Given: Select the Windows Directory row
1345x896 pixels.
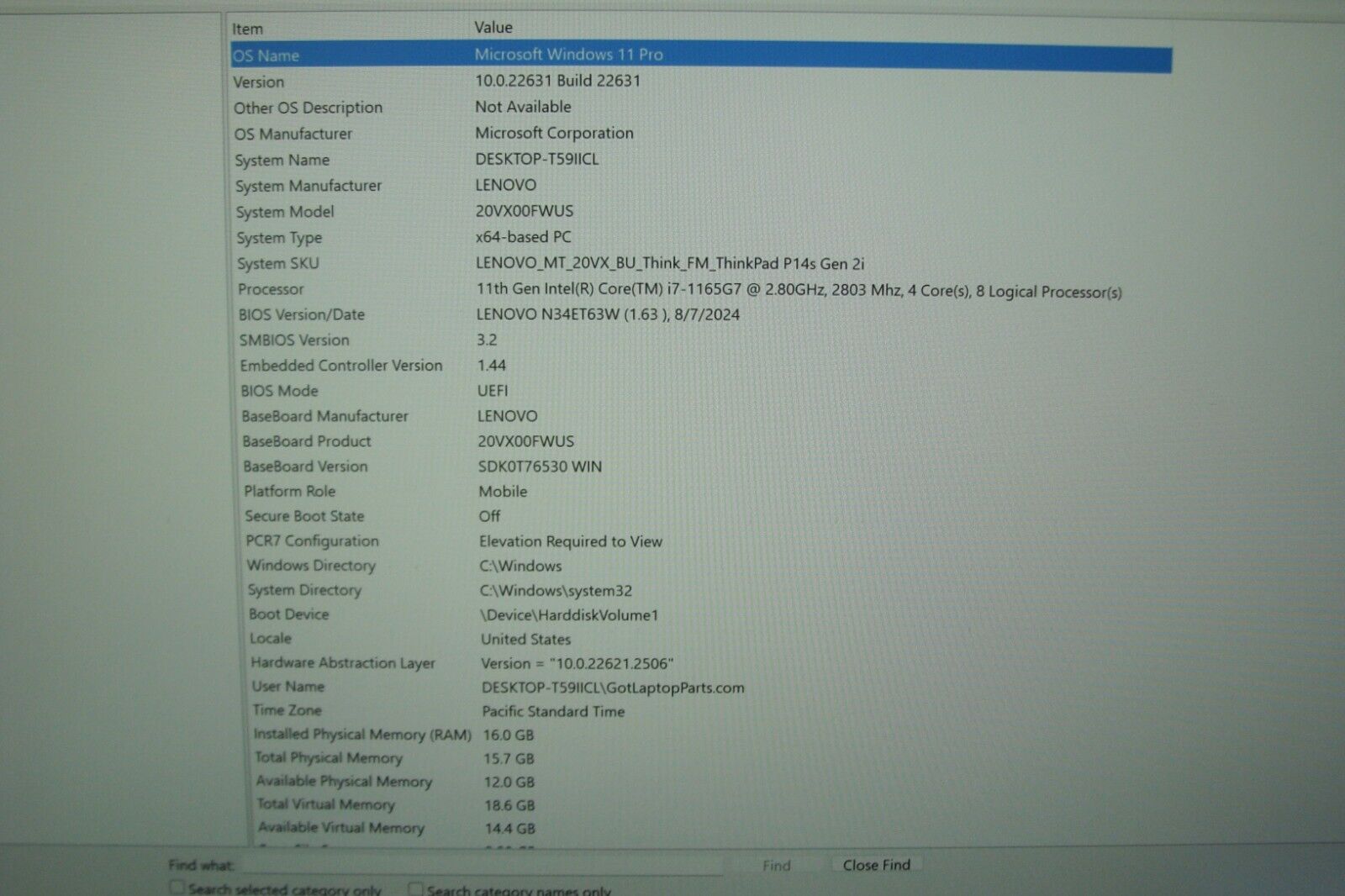Looking at the screenshot, I should point(701,566).
